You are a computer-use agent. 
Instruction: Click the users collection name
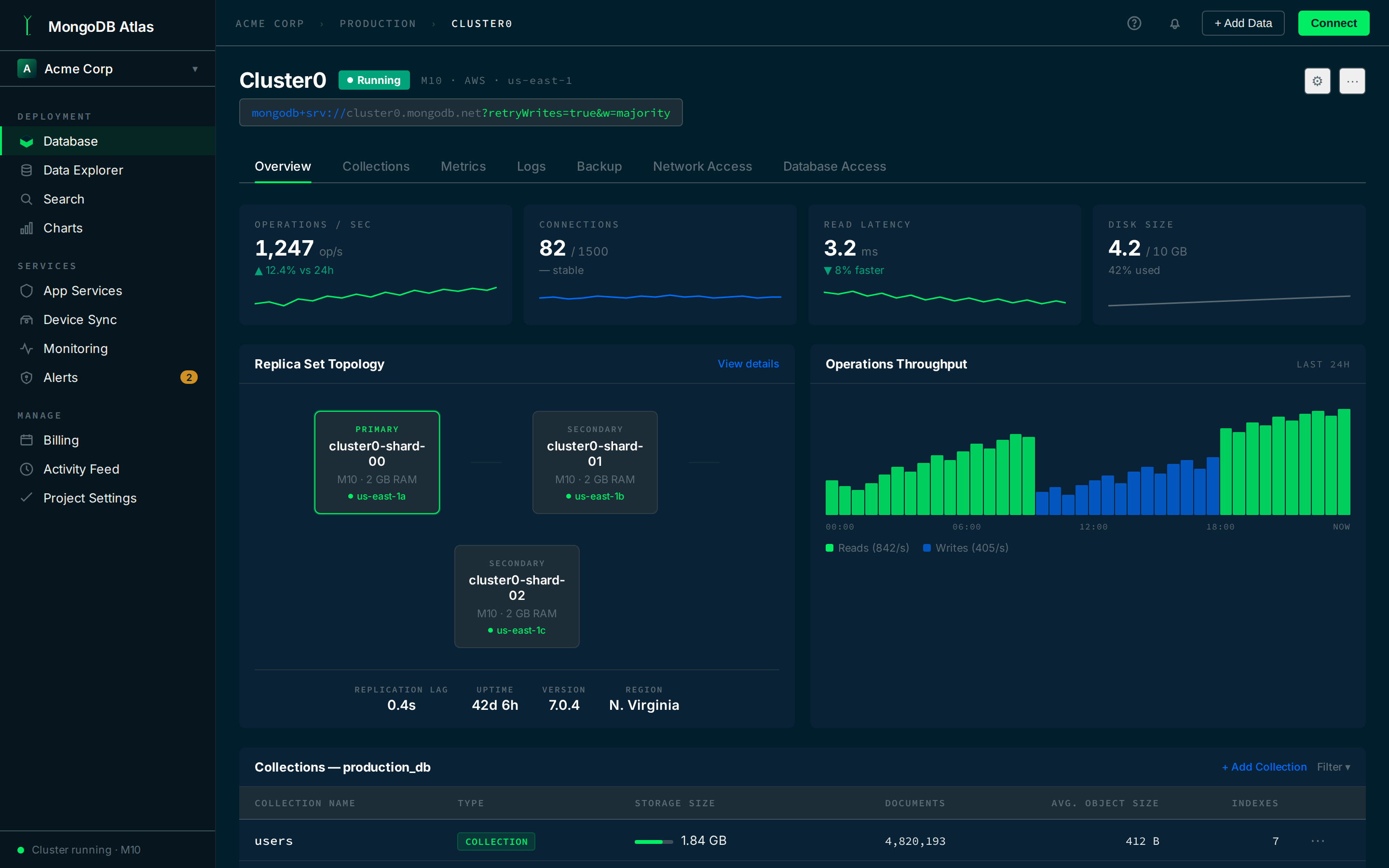point(274,841)
